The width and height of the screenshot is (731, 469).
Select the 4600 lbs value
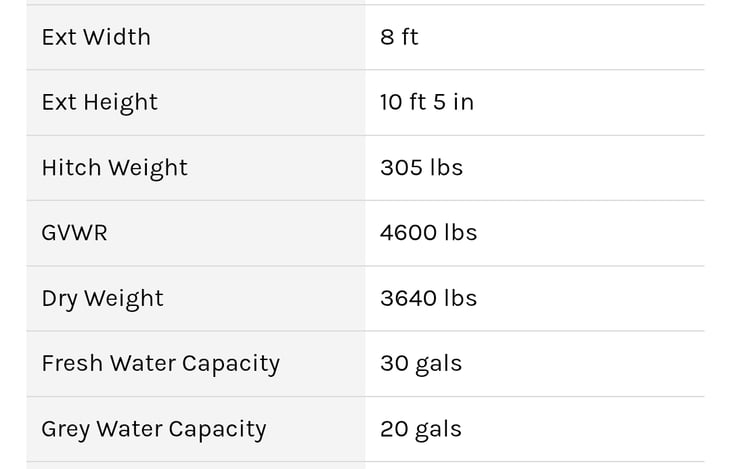pyautogui.click(x=428, y=232)
